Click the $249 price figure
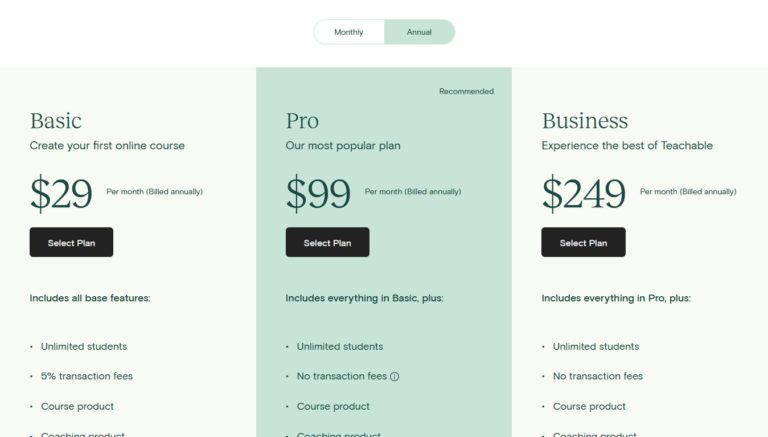The image size is (768, 437). (584, 194)
